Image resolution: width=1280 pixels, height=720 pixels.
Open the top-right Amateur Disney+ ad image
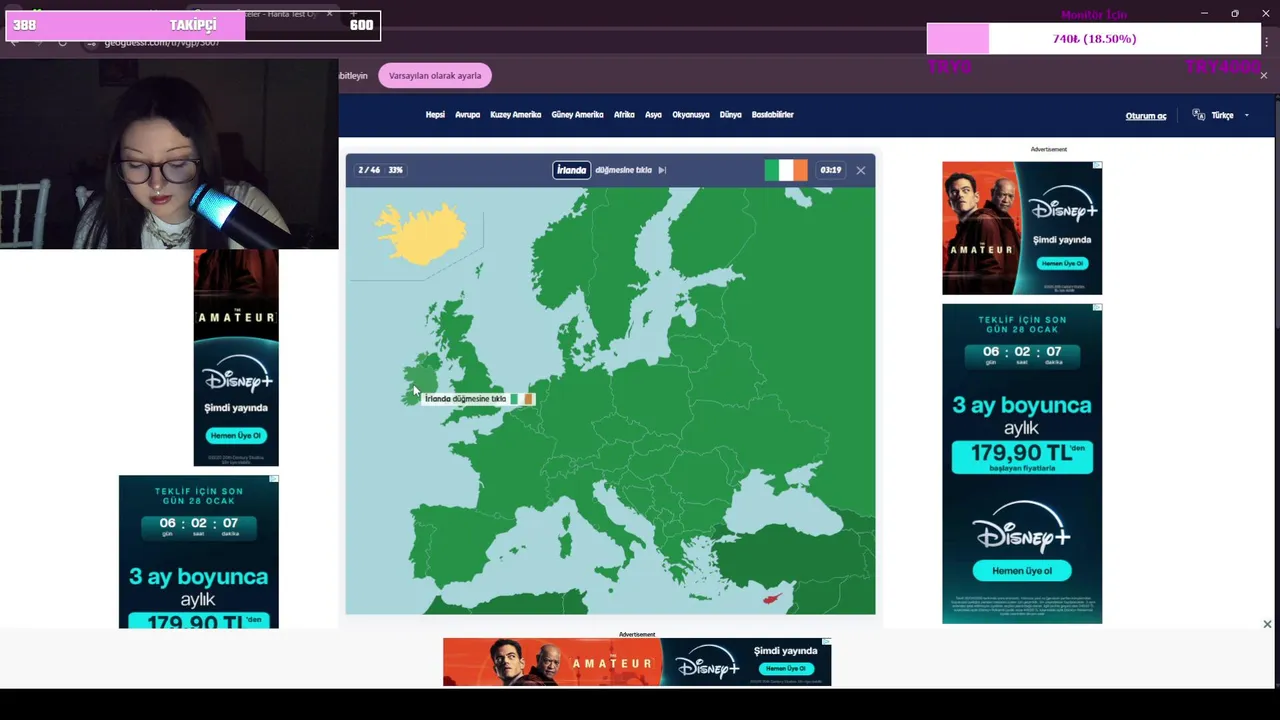(1022, 228)
